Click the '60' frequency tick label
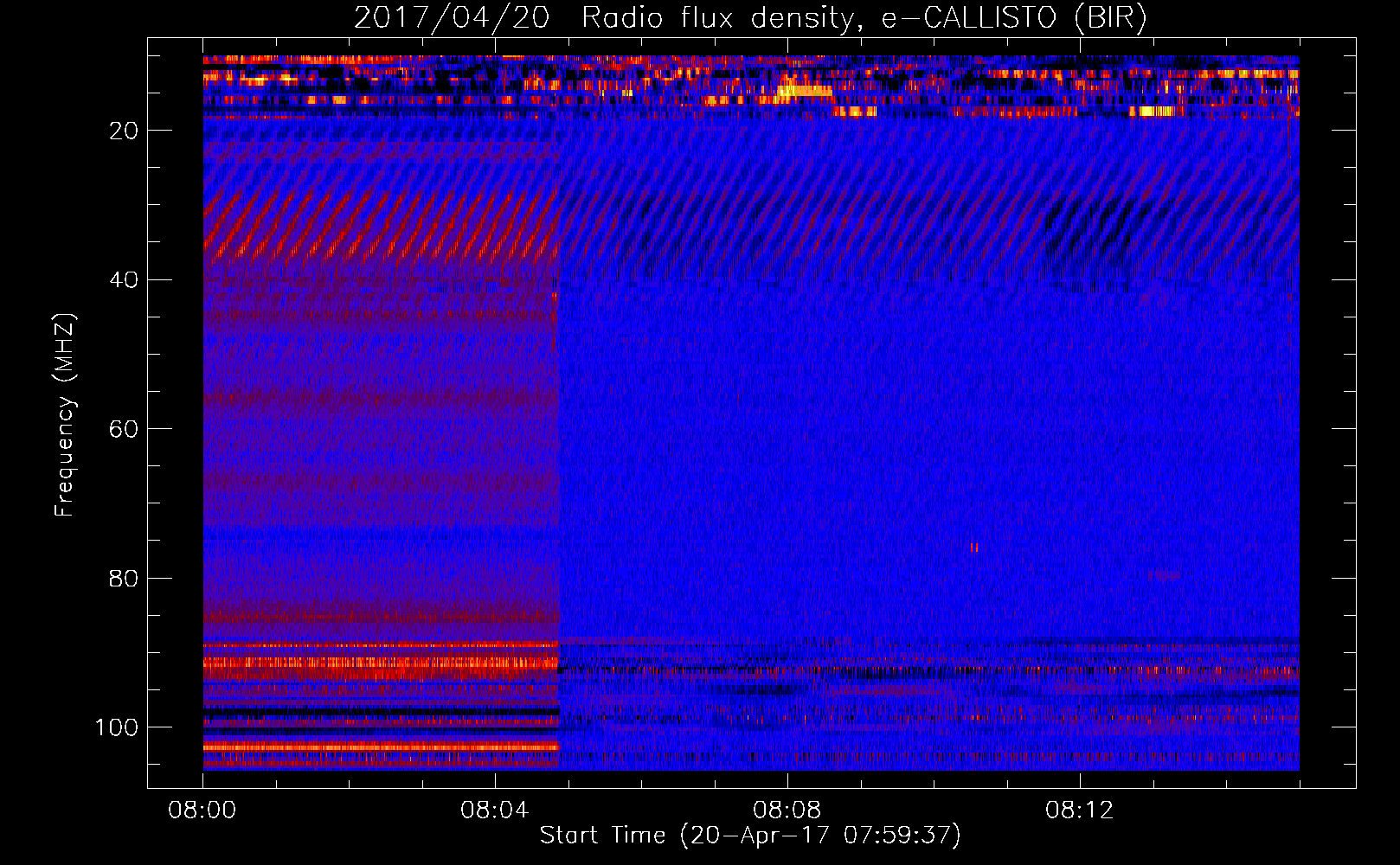The image size is (1400, 865). point(125,429)
